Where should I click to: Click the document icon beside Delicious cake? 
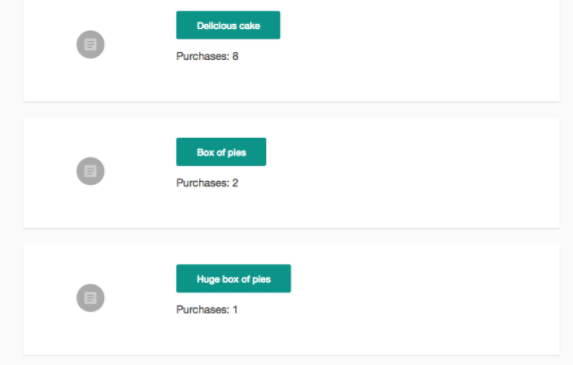pos(90,44)
